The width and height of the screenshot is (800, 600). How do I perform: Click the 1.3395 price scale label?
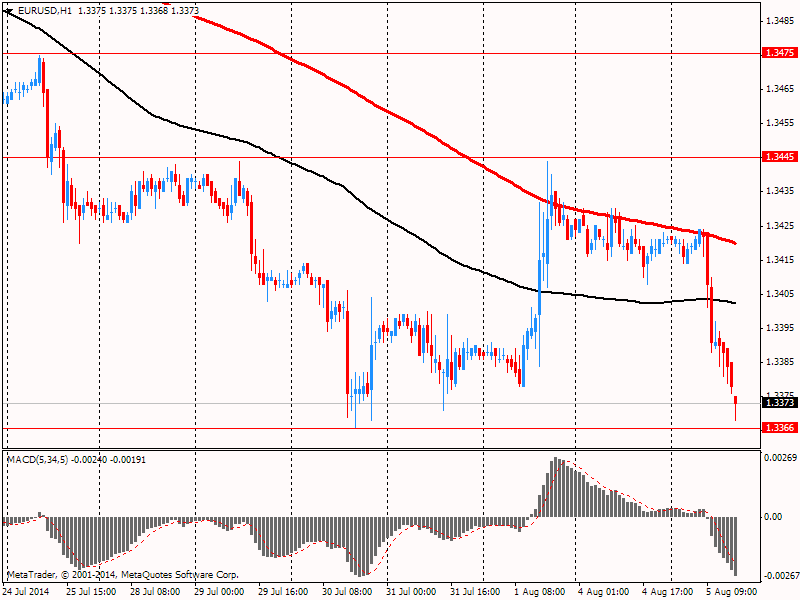pos(781,328)
